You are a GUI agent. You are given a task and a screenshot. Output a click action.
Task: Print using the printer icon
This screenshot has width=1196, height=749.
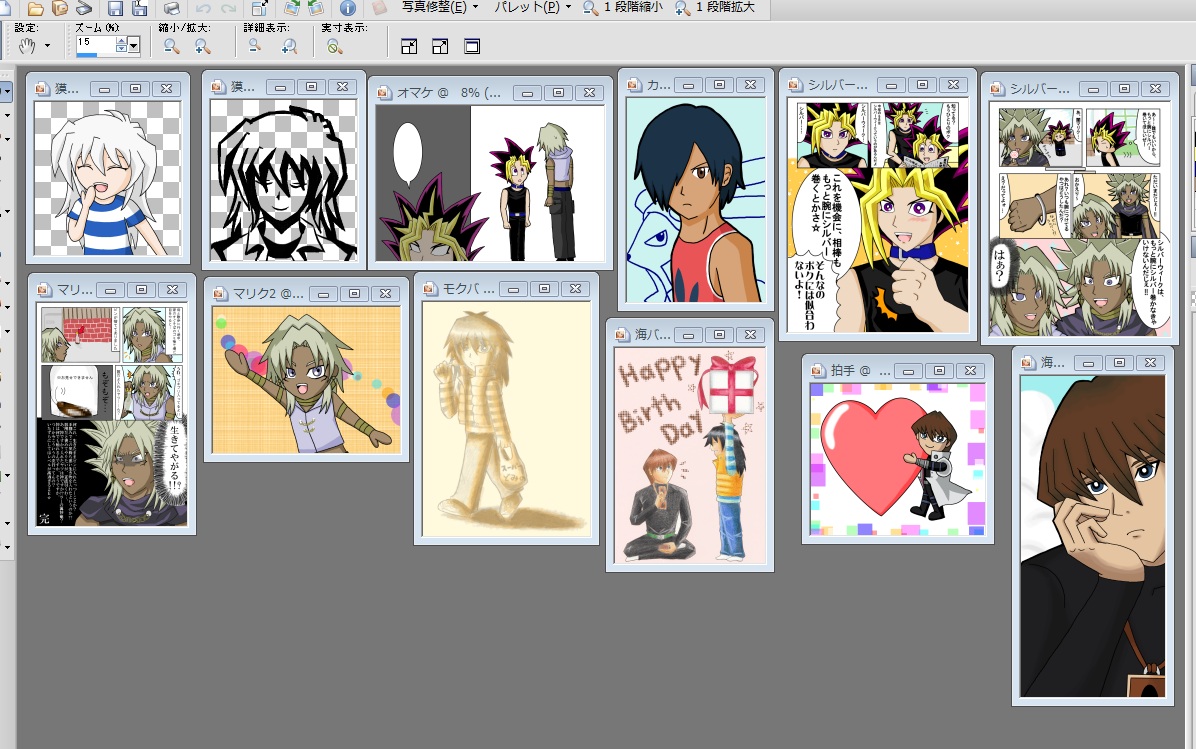point(172,8)
